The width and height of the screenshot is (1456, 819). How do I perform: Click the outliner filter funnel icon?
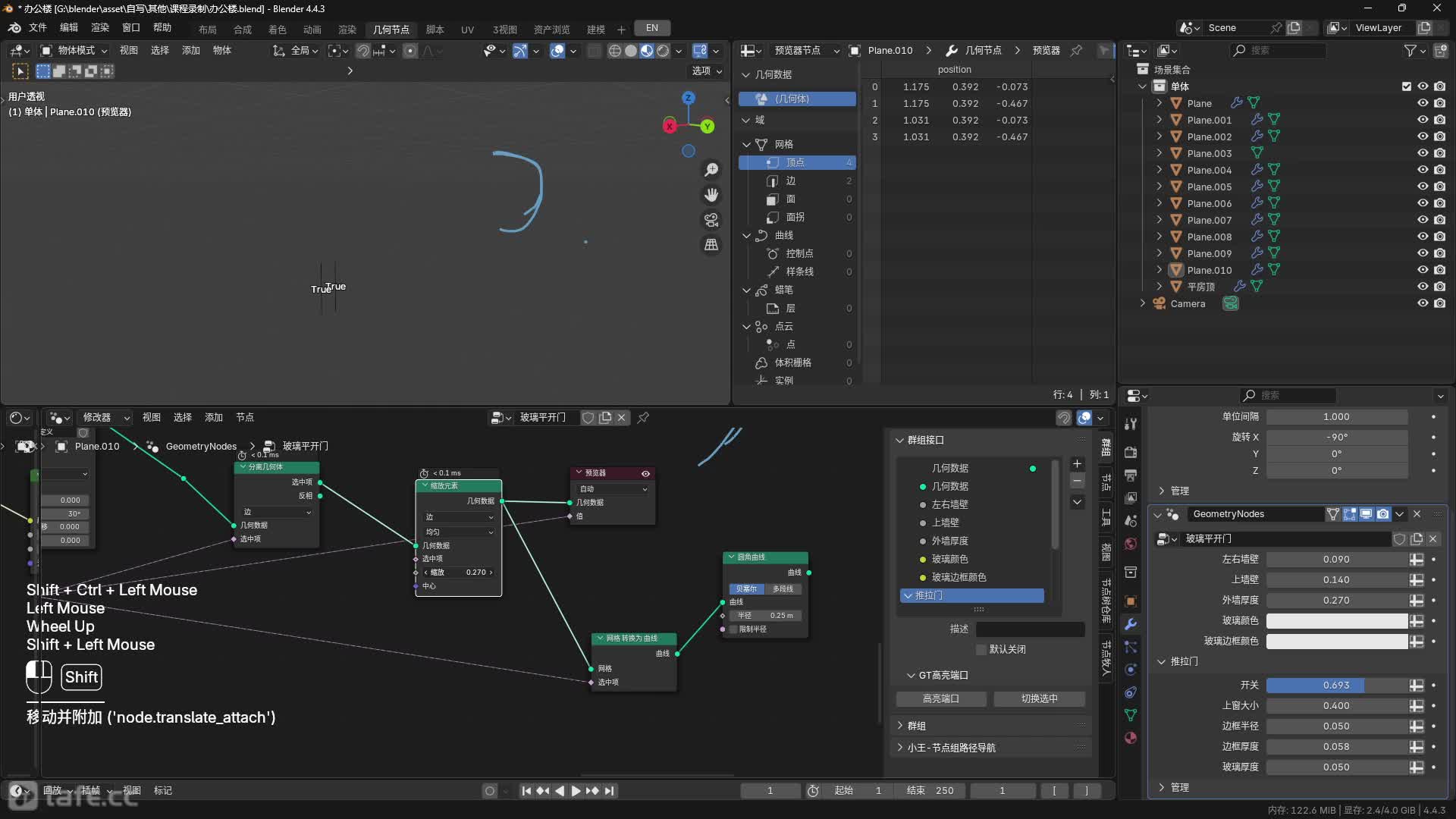[x=1410, y=51]
